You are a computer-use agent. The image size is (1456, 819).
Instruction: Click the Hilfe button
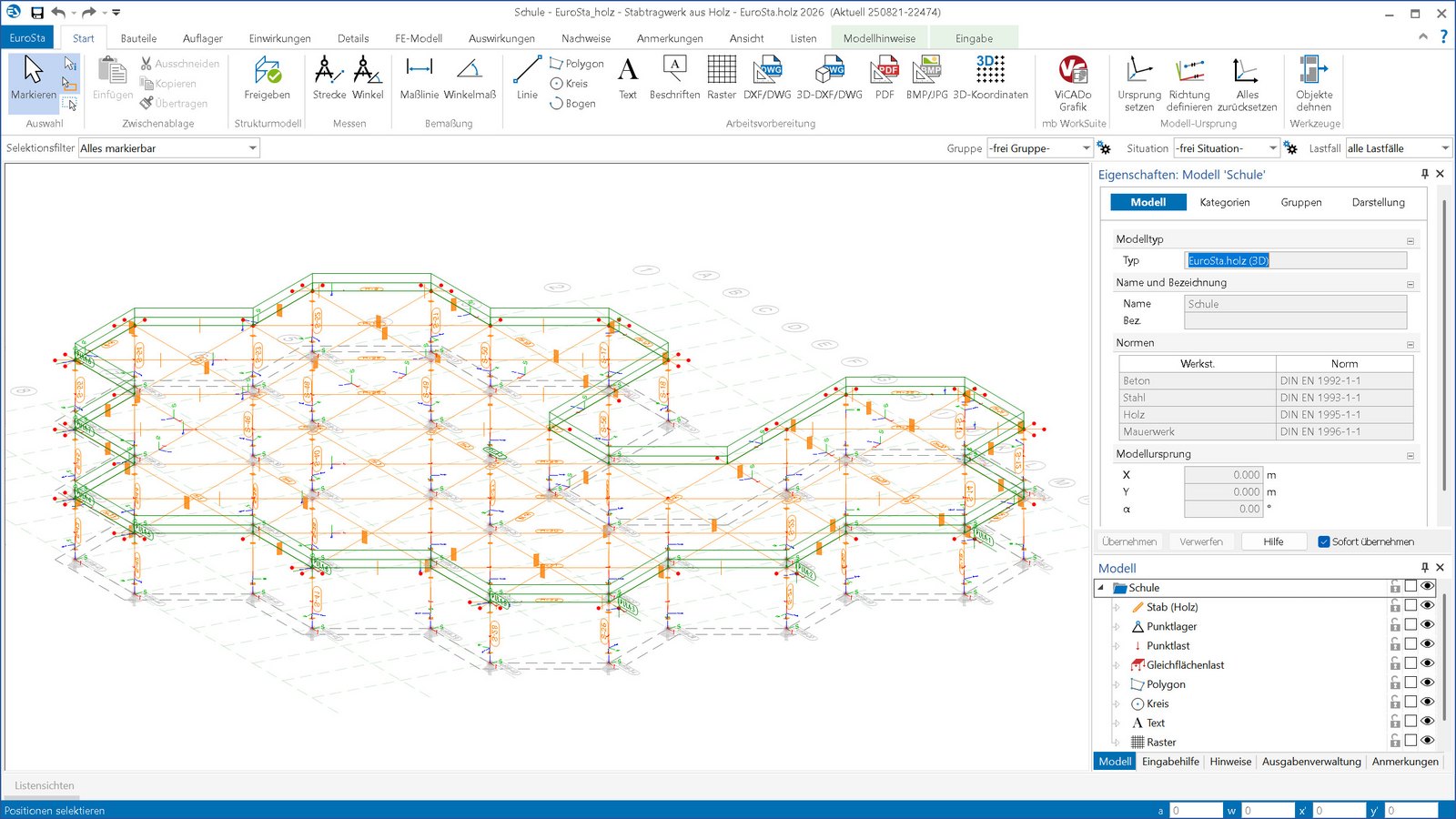[x=1273, y=541]
